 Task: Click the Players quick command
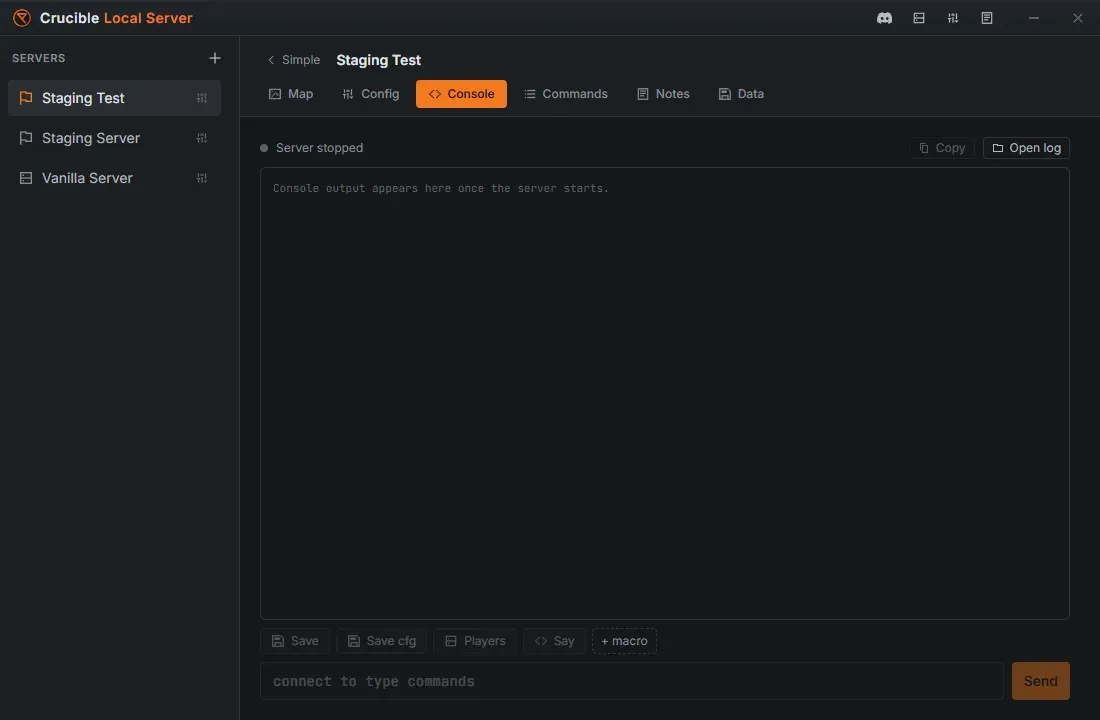pos(476,641)
